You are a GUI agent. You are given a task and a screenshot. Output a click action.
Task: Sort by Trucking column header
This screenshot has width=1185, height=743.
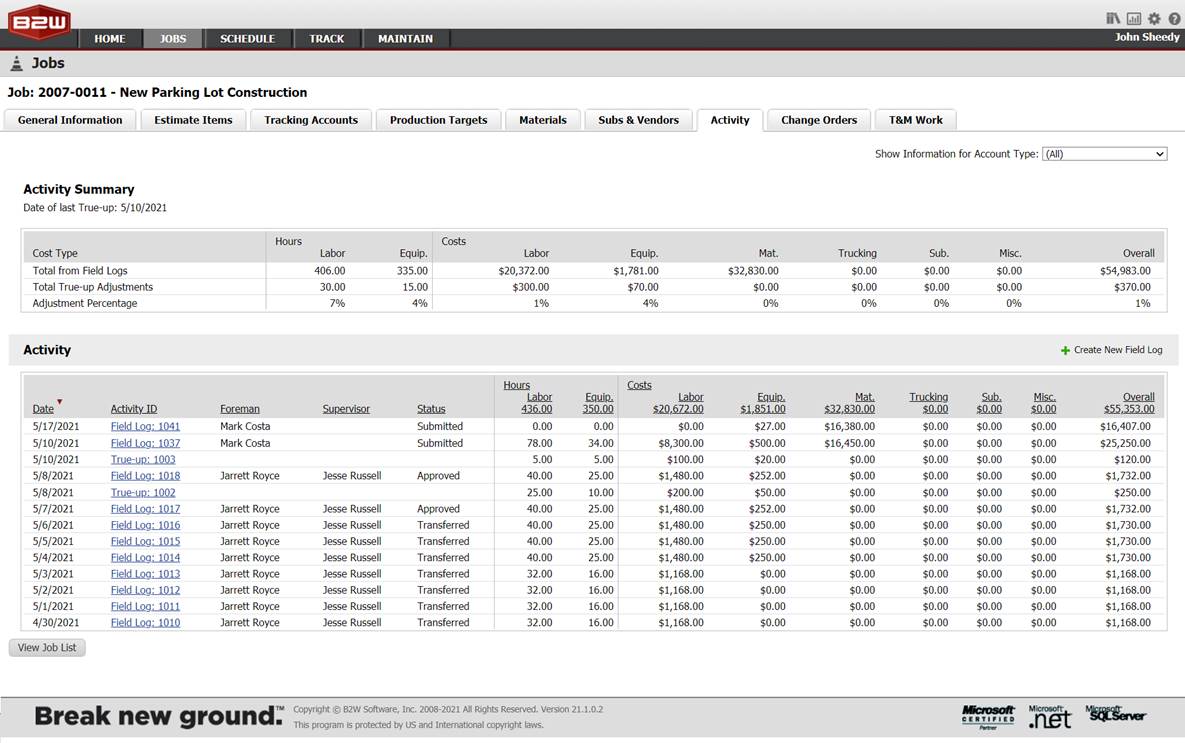tap(929, 403)
